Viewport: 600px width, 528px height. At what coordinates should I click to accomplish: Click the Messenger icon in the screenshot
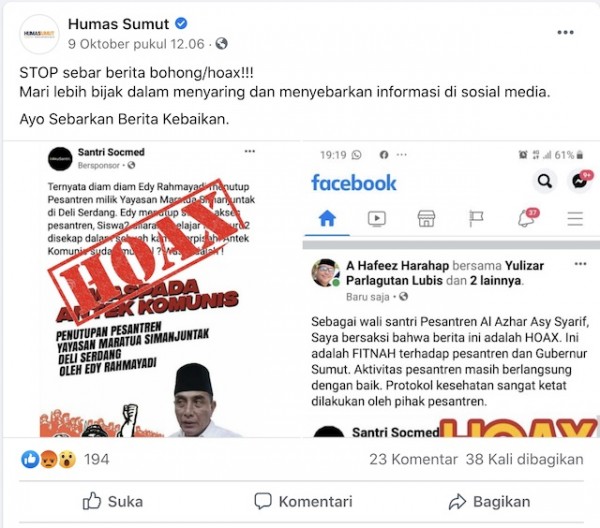[x=580, y=181]
